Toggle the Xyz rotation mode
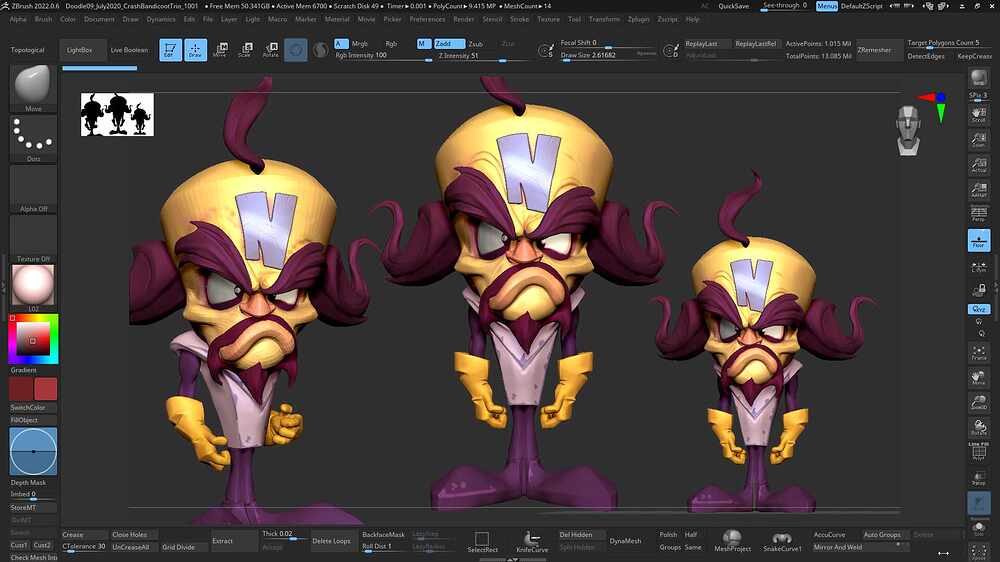This screenshot has width=1000, height=562. pyautogui.click(x=978, y=309)
